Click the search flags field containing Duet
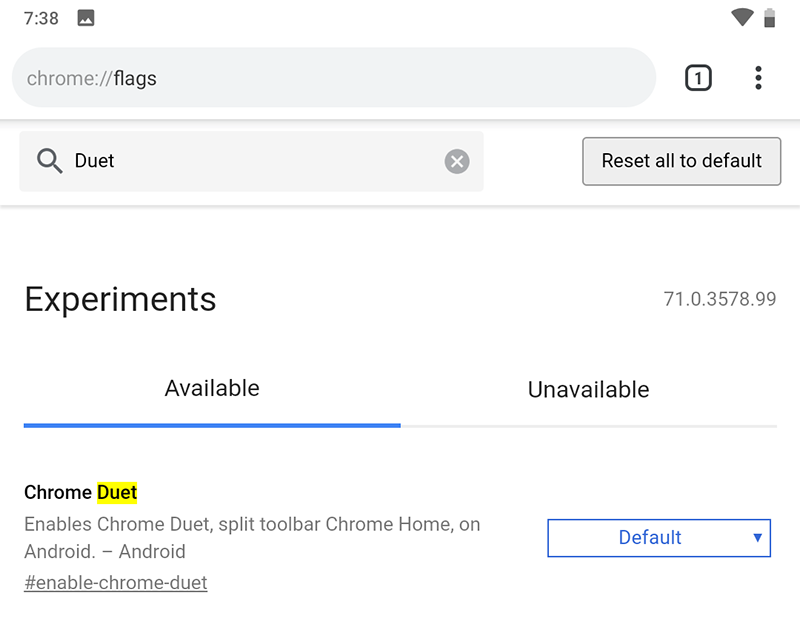Viewport: 800px width, 624px height. 250,161
